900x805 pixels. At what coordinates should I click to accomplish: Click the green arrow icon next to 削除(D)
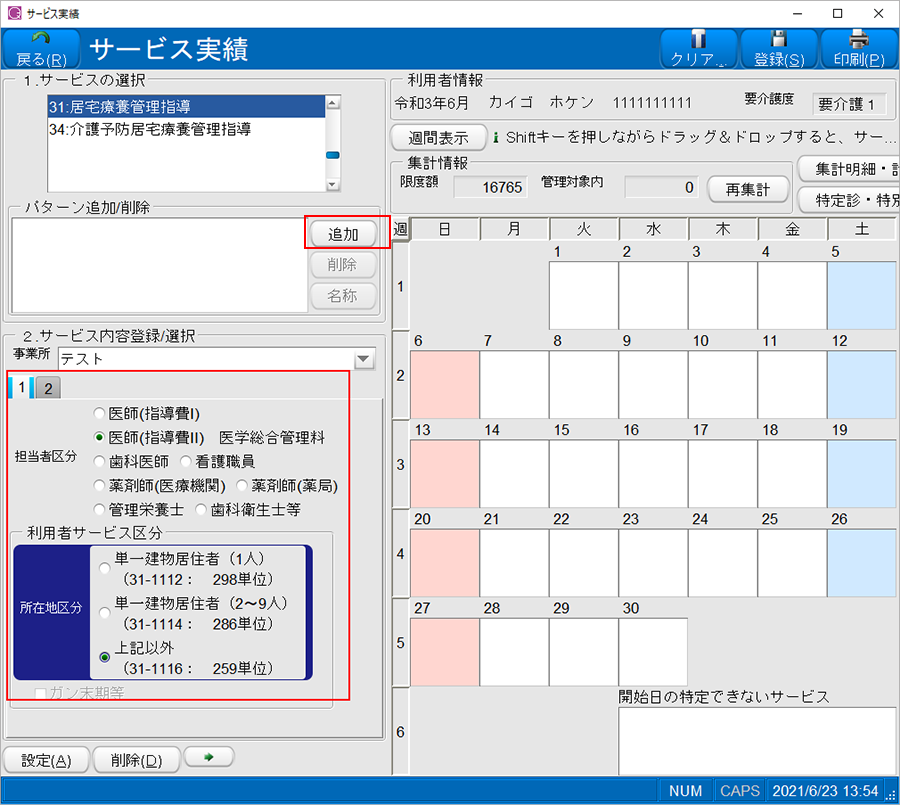[206, 759]
